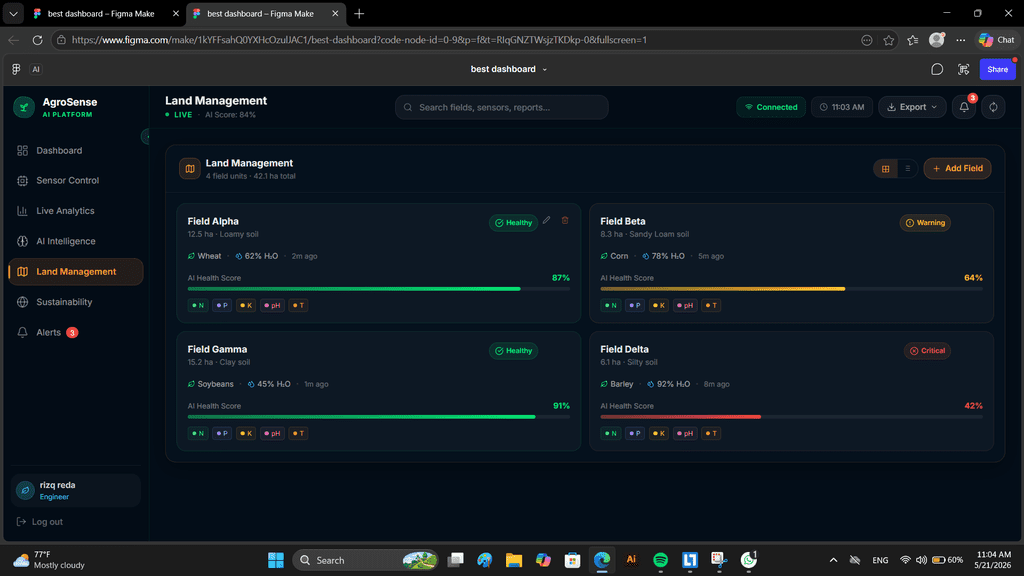Click Field Alpha Healthy status badge
Screen dimensions: 1024x576
513,223
